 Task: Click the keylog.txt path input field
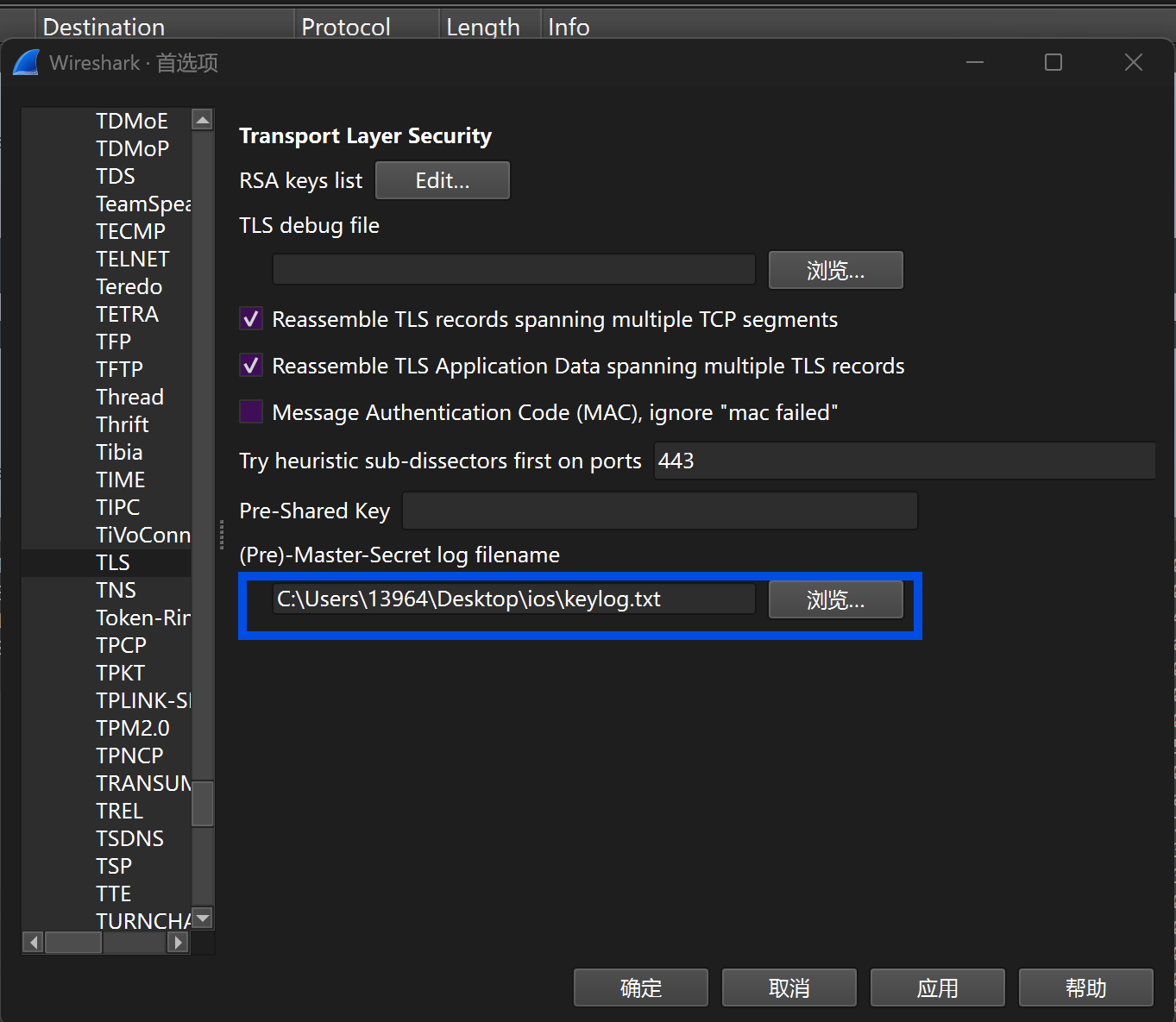pos(514,599)
